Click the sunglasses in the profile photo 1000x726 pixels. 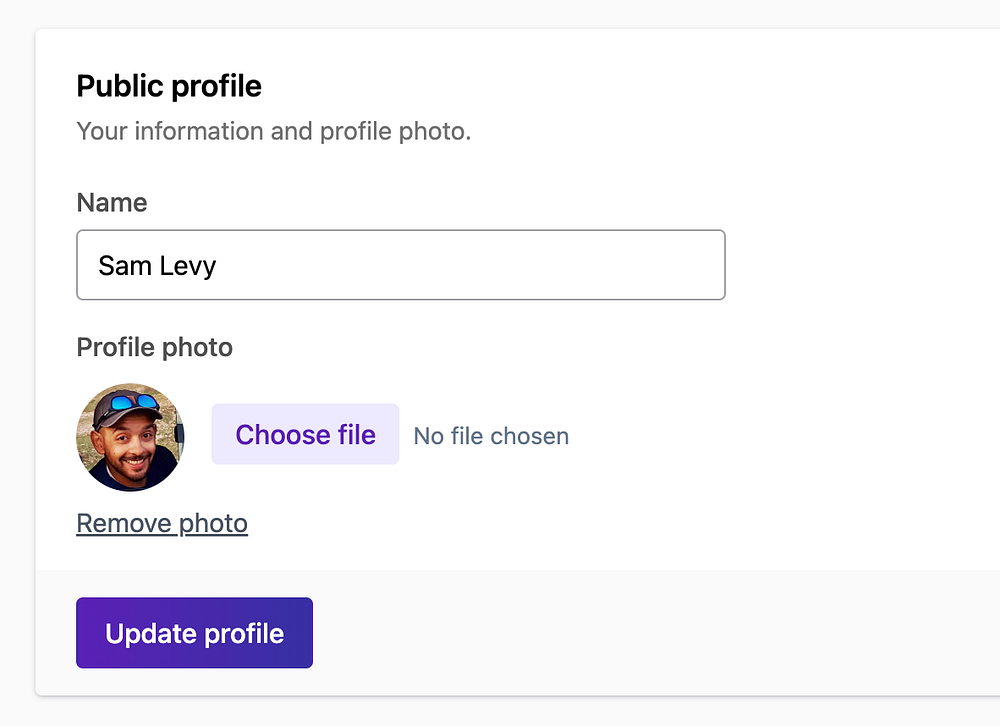(133, 404)
